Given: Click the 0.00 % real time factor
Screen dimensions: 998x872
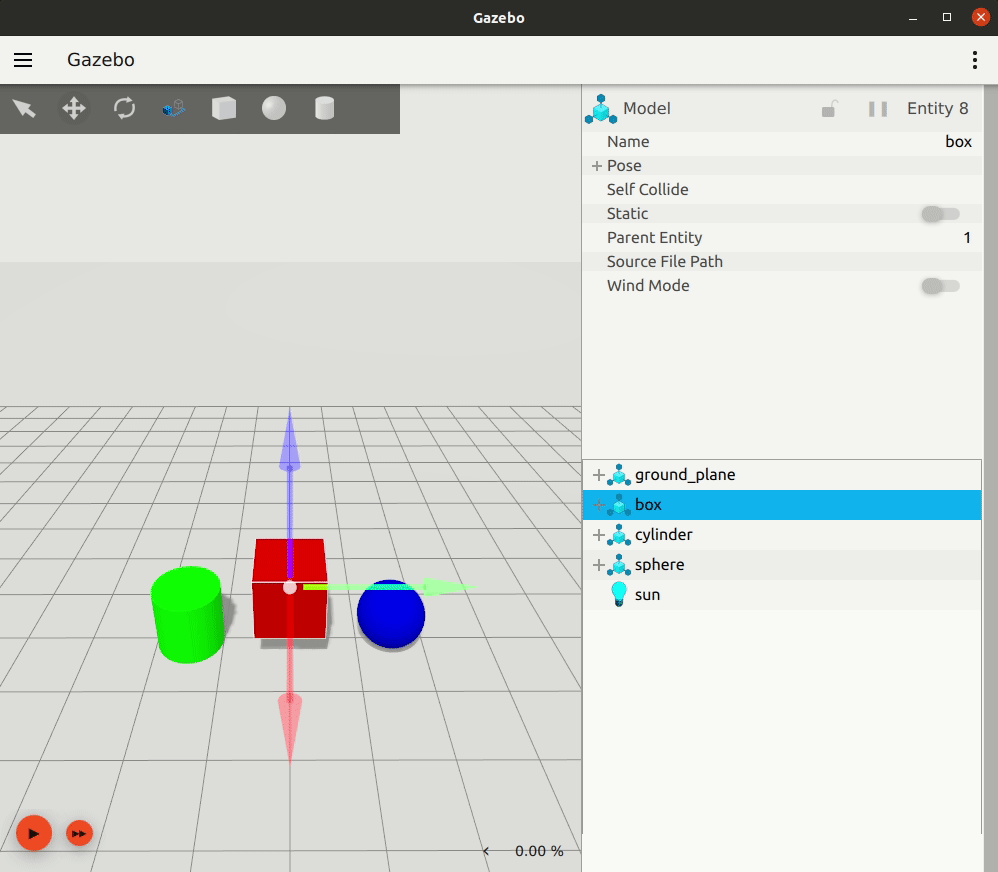Looking at the screenshot, I should coord(539,851).
